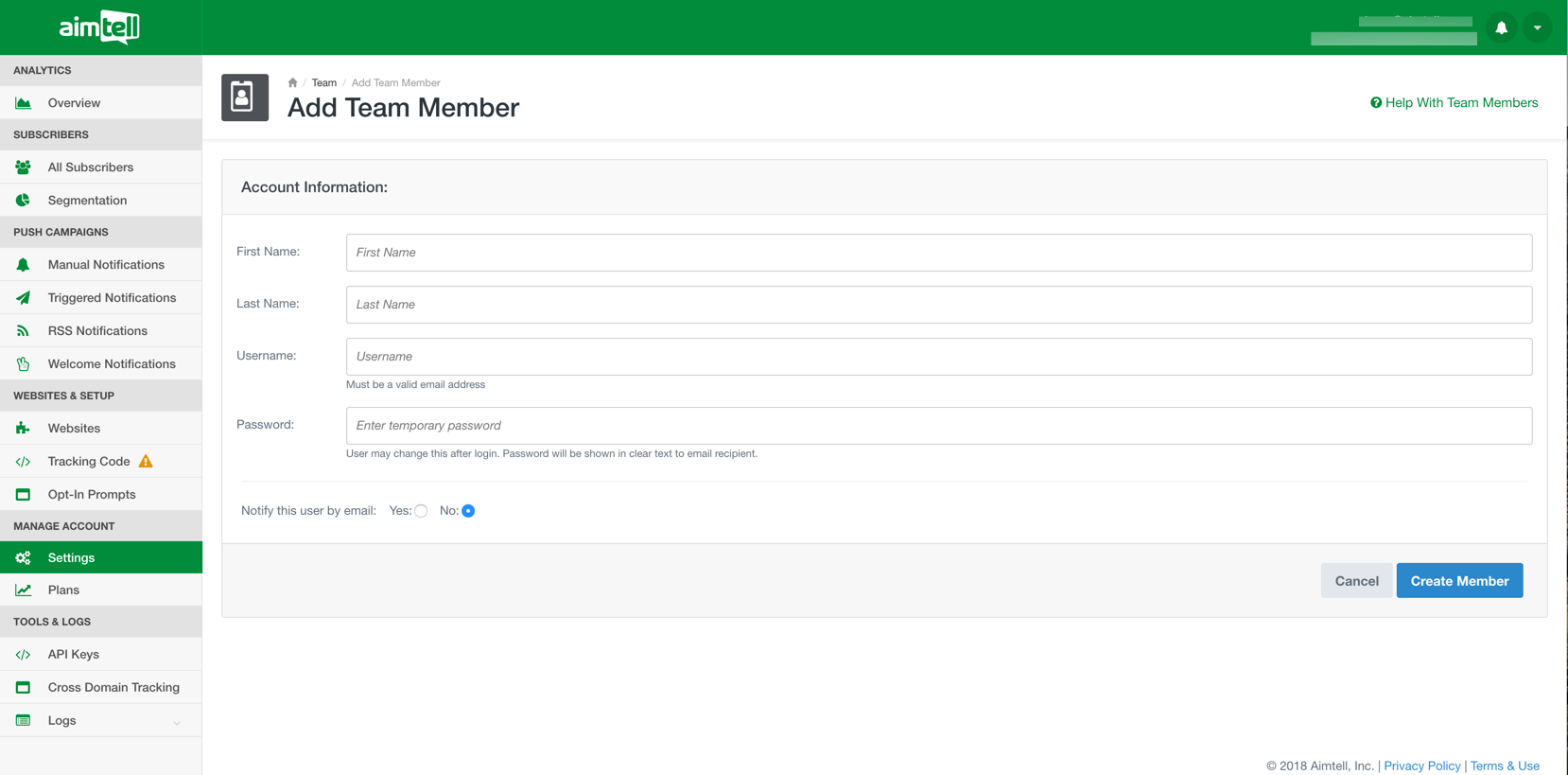Open the account dropdown arrow in header
Image resolution: width=1568 pixels, height=775 pixels.
pyautogui.click(x=1537, y=27)
